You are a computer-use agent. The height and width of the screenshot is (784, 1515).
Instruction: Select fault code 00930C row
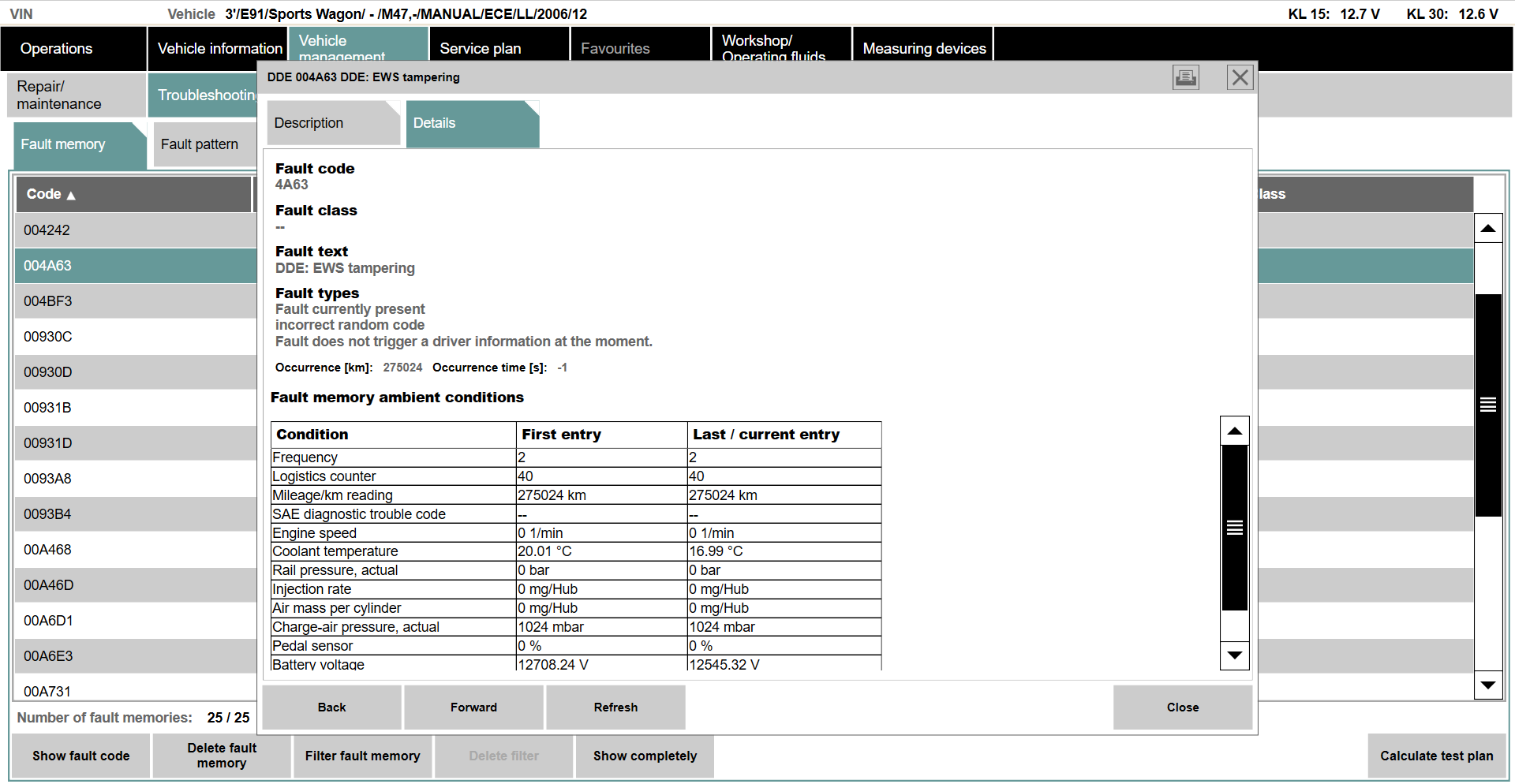(x=136, y=337)
